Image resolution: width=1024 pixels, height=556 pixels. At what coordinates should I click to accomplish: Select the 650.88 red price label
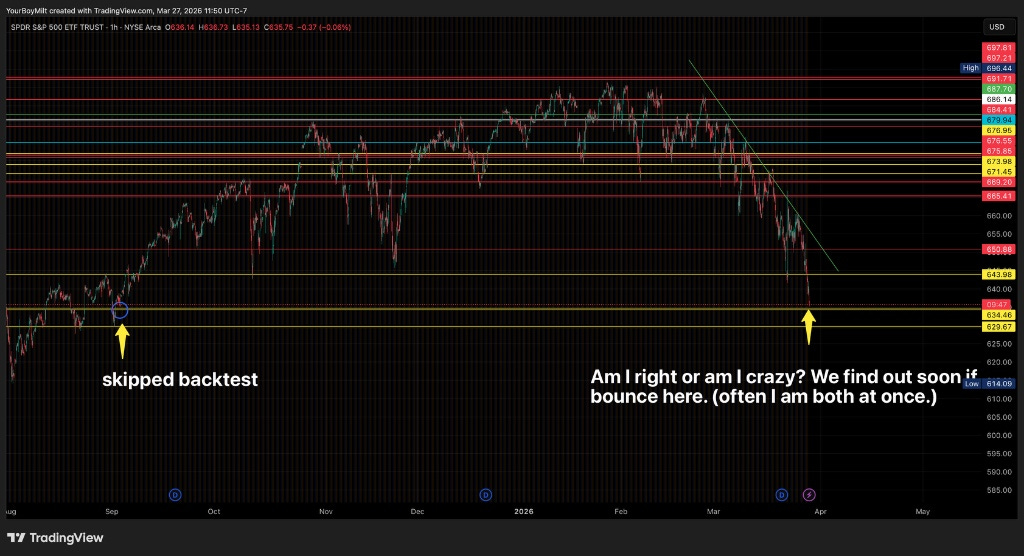[x=999, y=250]
